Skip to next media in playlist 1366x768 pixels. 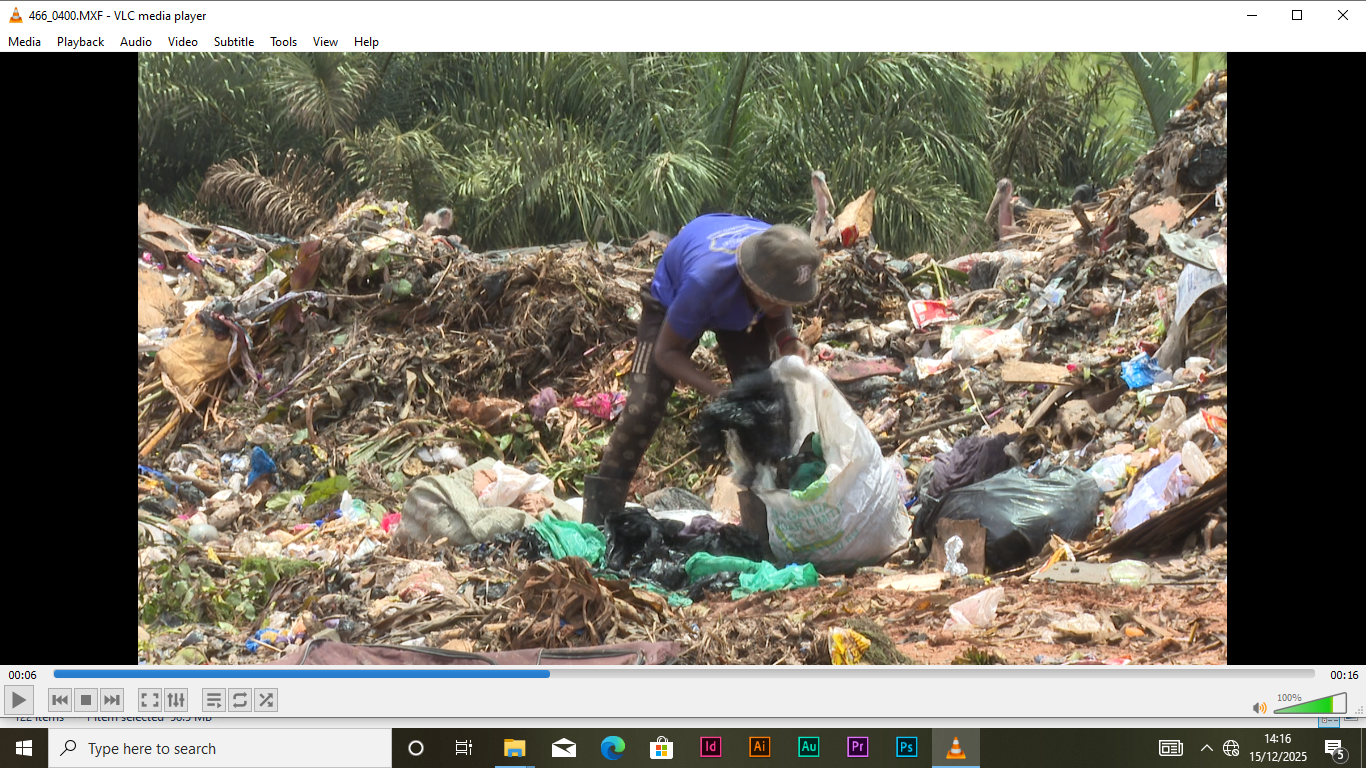pos(112,700)
